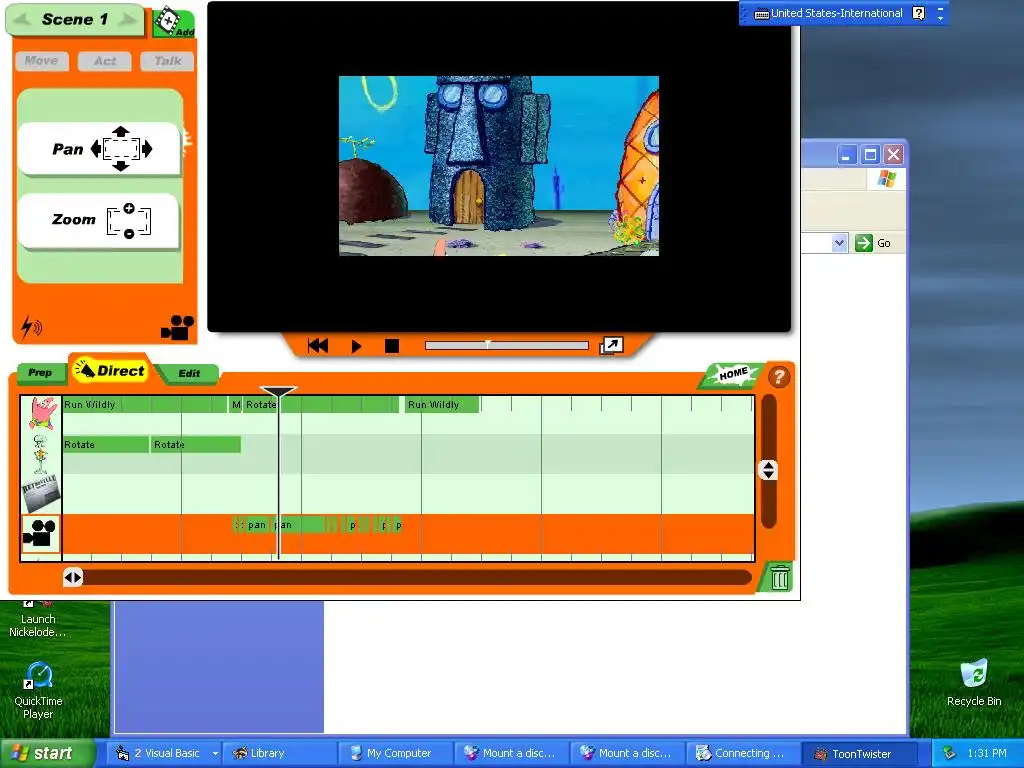1024x768 pixels.
Task: Select the Zoom camera tool
Action: [x=99, y=221]
